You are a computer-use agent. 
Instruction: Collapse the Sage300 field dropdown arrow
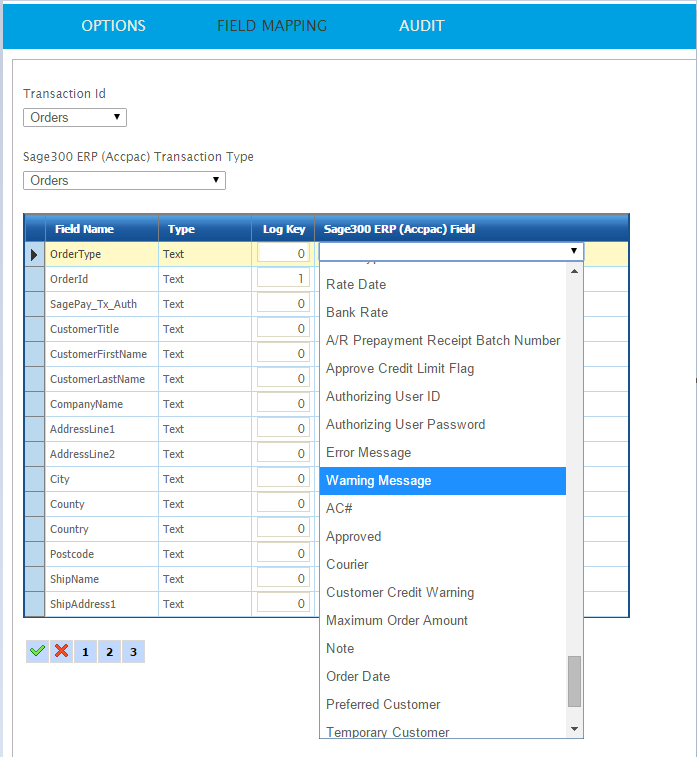573,252
